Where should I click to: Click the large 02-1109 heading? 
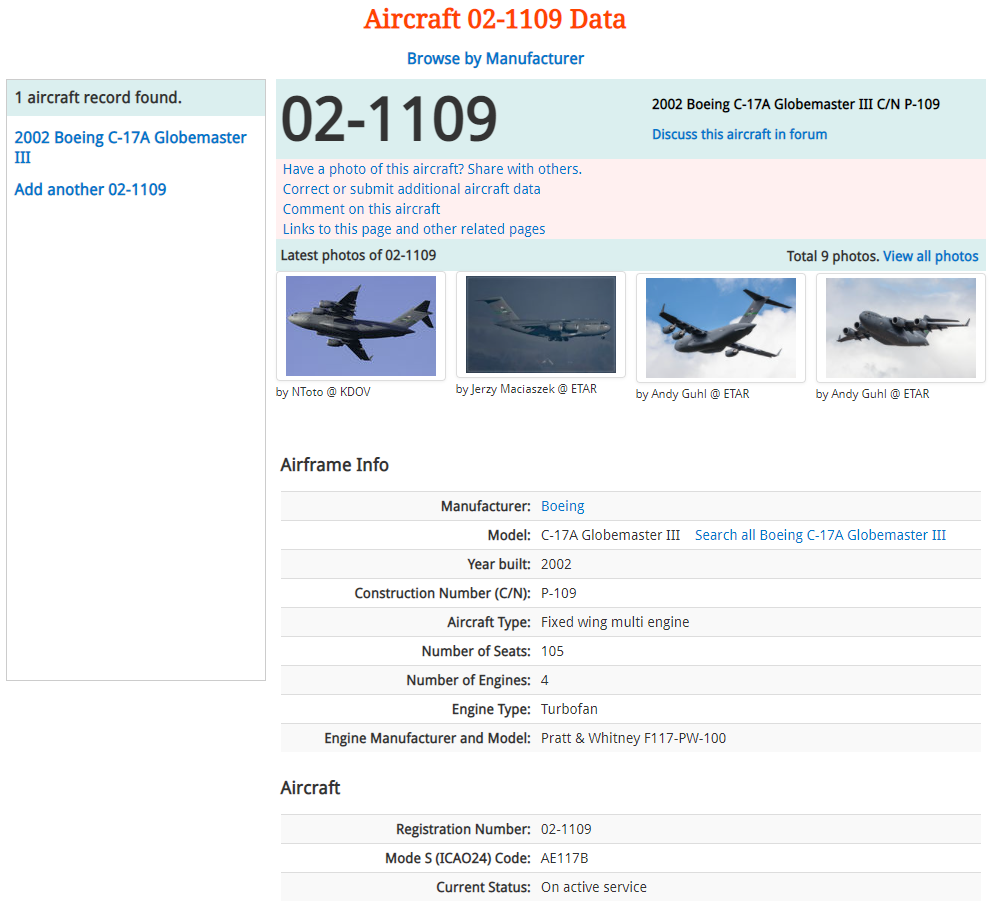[389, 119]
